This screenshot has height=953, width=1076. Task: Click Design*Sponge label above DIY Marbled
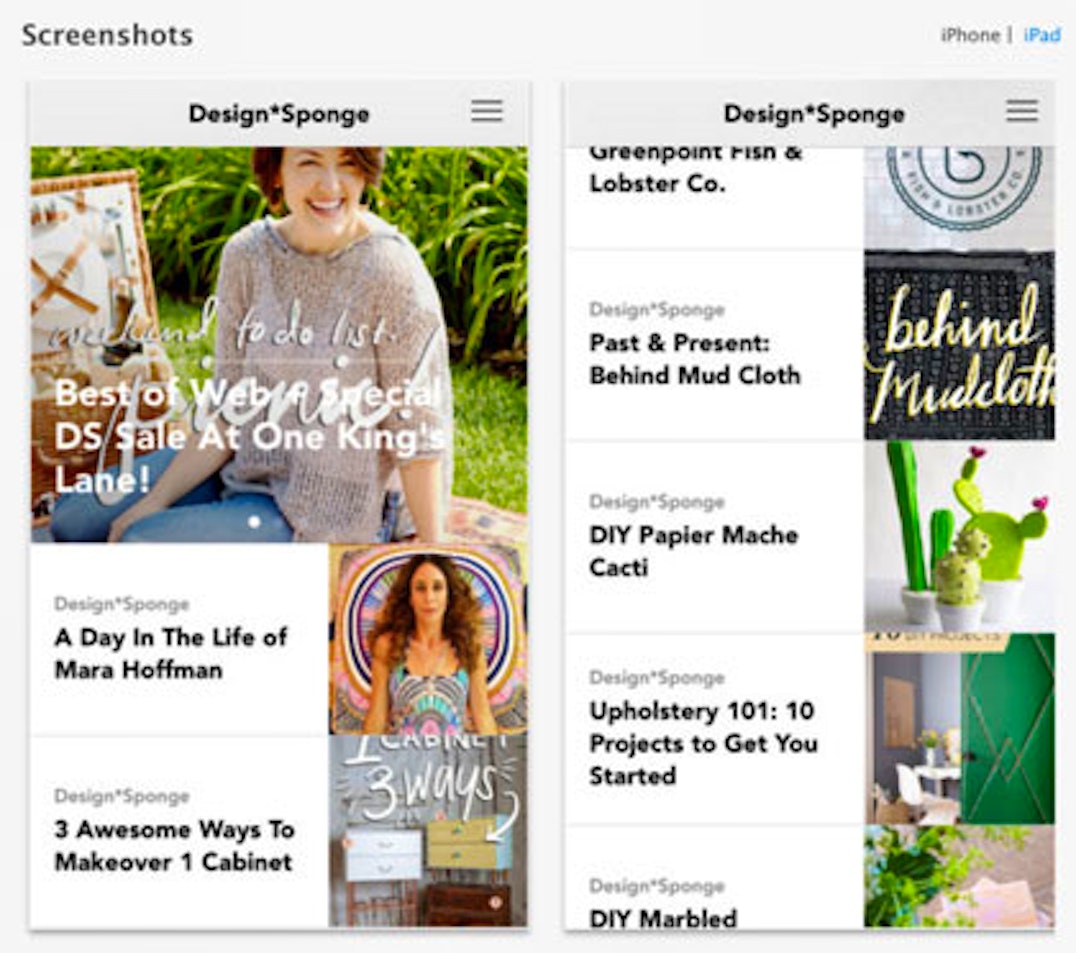(657, 886)
